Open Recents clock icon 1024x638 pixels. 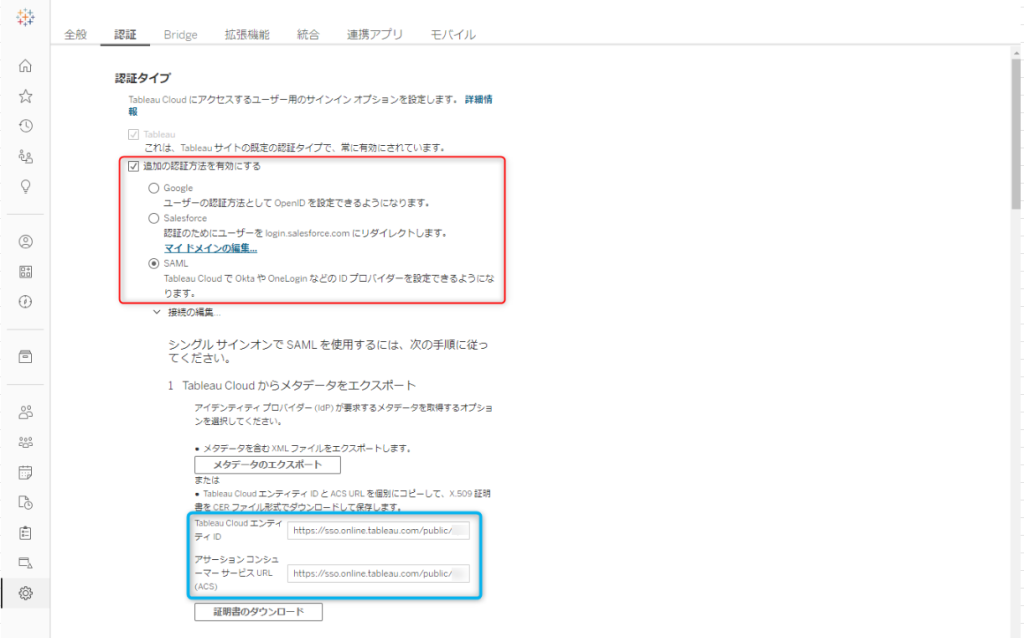(25, 126)
